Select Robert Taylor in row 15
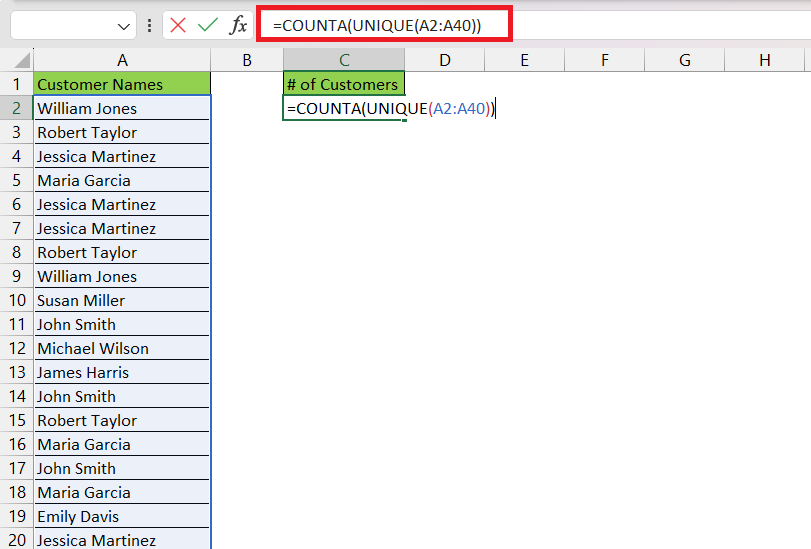The height and width of the screenshot is (549, 811). pos(122,420)
